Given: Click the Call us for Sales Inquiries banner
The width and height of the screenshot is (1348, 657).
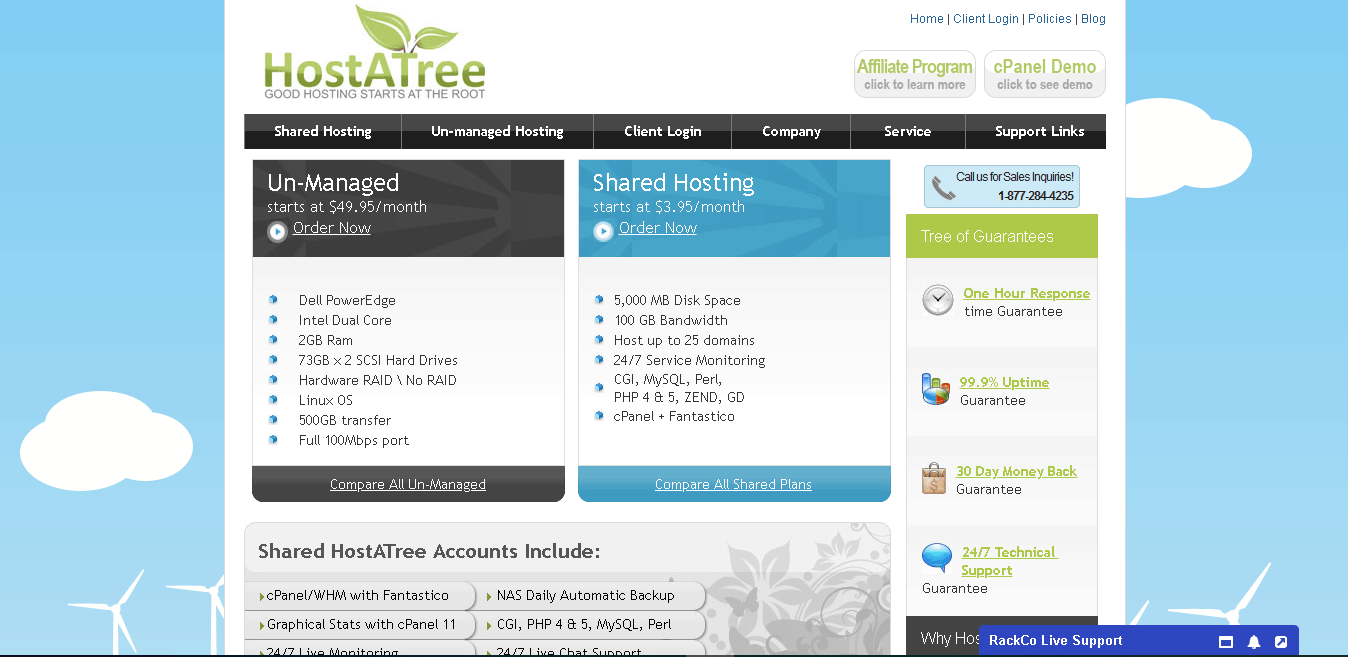Looking at the screenshot, I should coord(1002,187).
